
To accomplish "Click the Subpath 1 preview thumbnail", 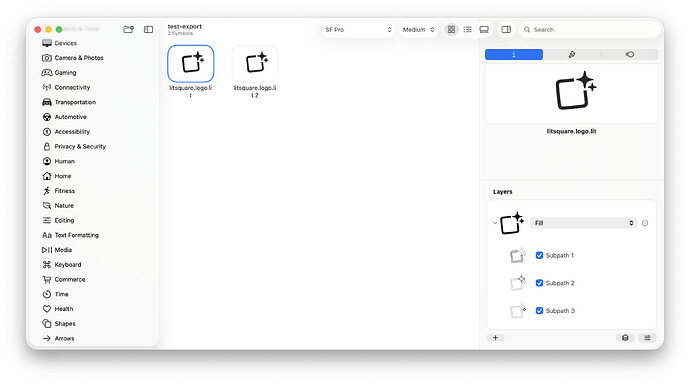I will pyautogui.click(x=518, y=255).
